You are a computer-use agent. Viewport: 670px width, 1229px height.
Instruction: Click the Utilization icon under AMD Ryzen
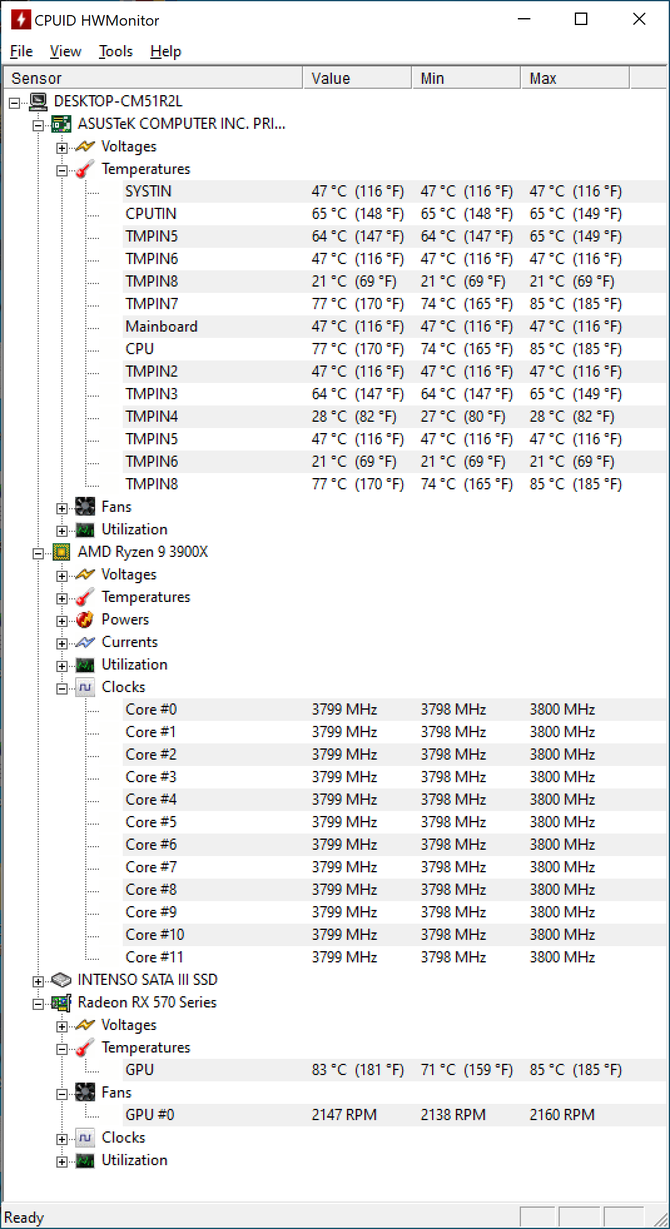85,664
